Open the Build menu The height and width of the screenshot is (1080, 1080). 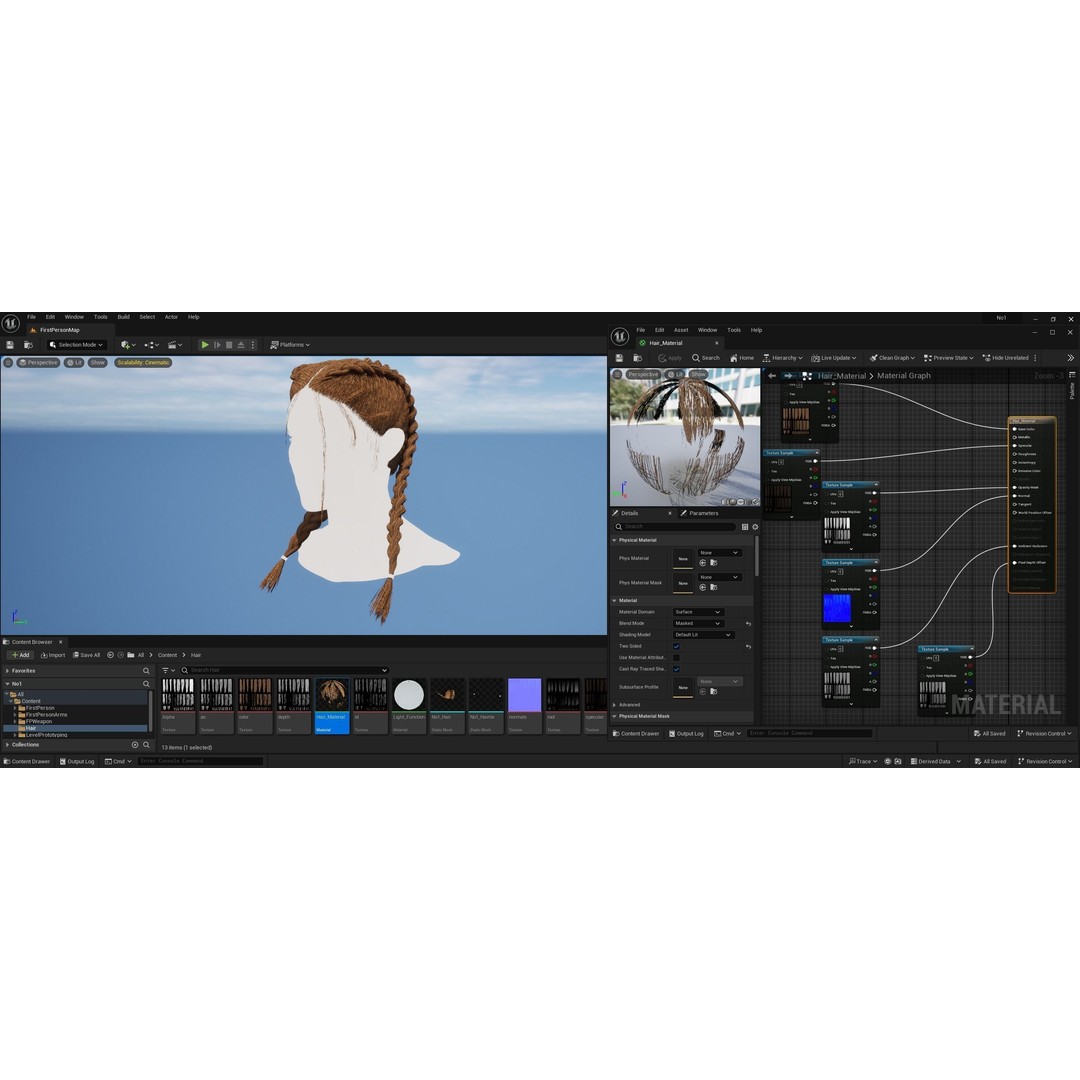click(x=123, y=316)
